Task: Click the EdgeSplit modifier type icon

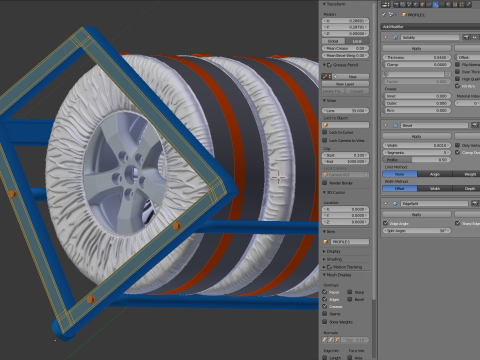Action: pyautogui.click(x=395, y=203)
